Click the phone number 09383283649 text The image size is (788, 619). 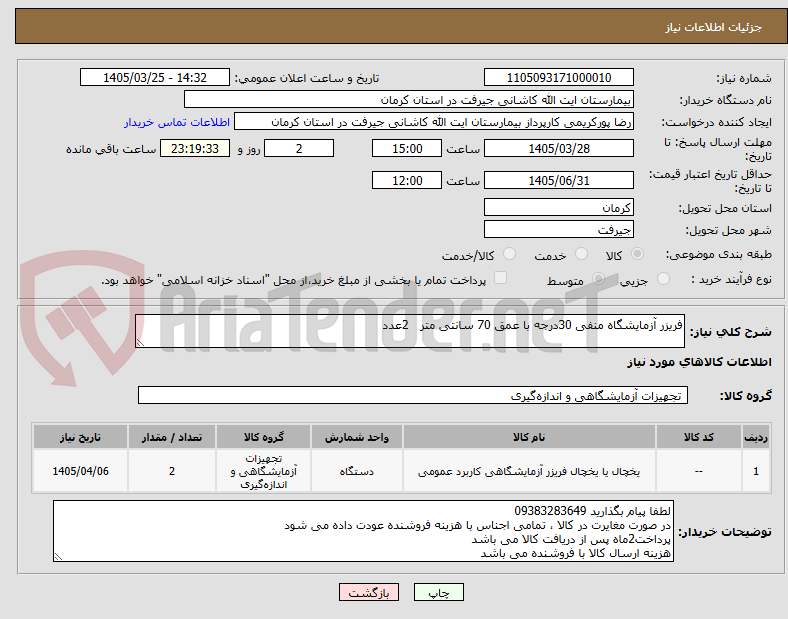click(x=550, y=511)
